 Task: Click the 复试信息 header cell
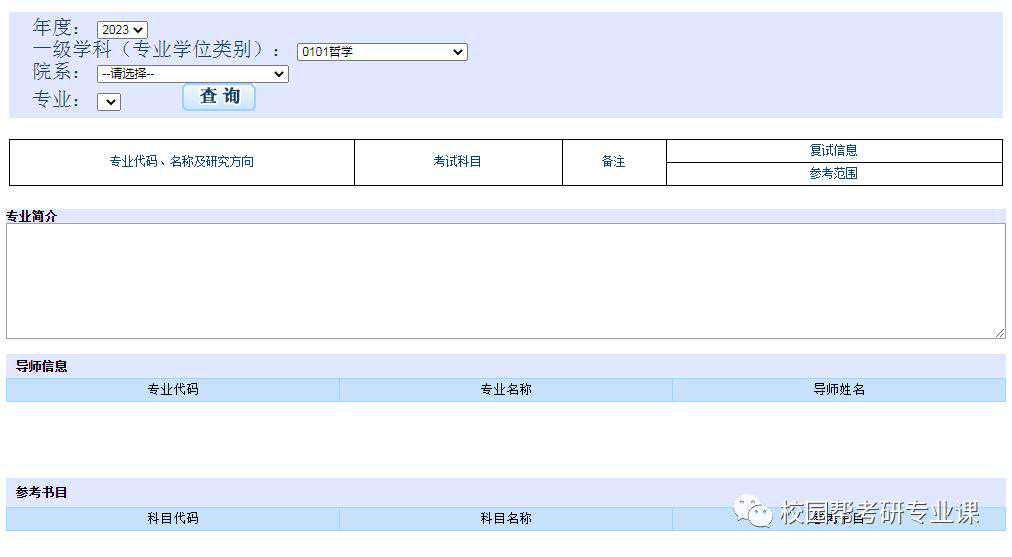point(834,151)
